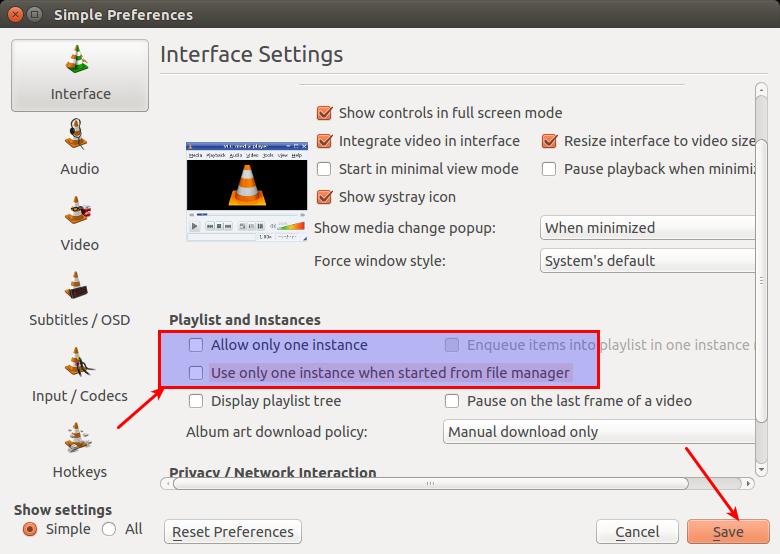Screen dimensions: 780x554
Task: Open Album art download policy dropdown
Action: click(598, 432)
